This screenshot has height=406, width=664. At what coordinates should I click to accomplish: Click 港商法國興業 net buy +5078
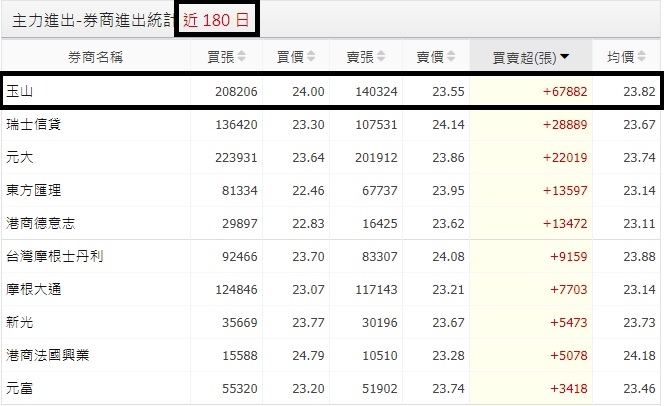569,356
